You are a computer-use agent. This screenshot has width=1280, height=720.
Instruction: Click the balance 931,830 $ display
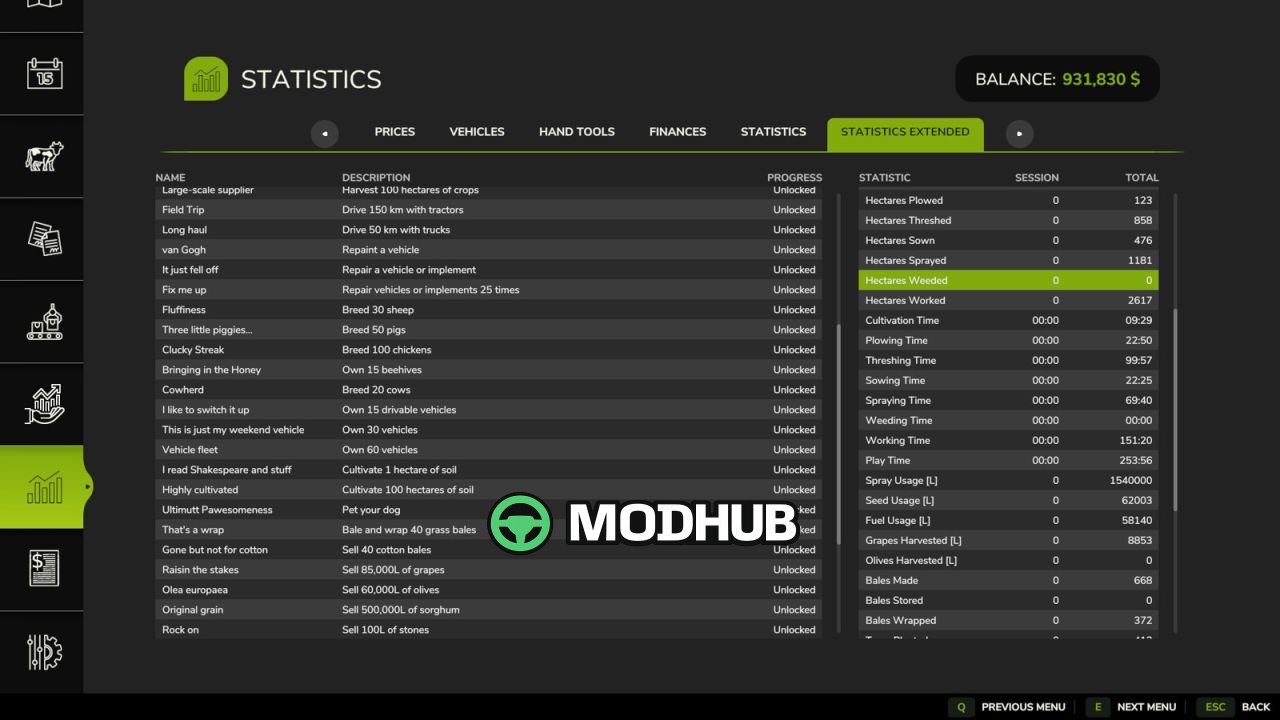click(1057, 79)
